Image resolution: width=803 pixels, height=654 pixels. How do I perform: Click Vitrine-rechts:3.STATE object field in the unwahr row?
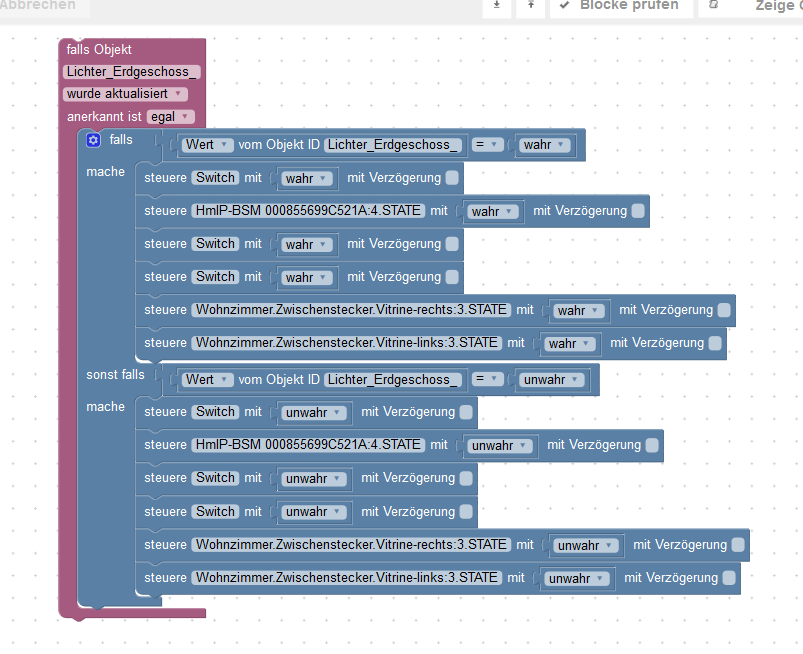(x=351, y=544)
